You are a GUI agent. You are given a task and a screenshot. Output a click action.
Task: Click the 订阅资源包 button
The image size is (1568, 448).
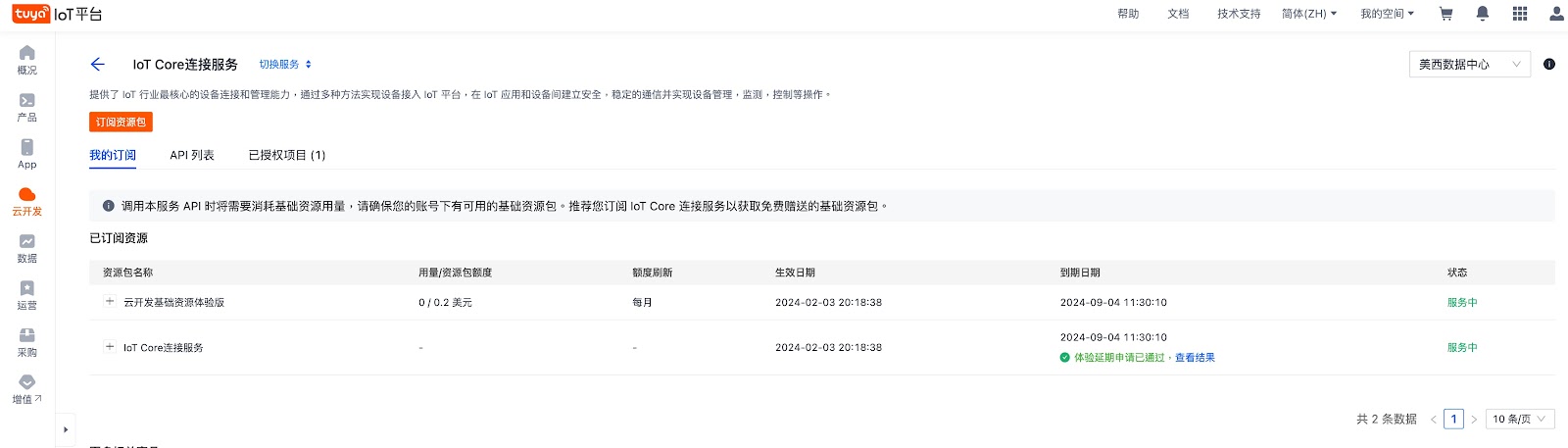[121, 122]
